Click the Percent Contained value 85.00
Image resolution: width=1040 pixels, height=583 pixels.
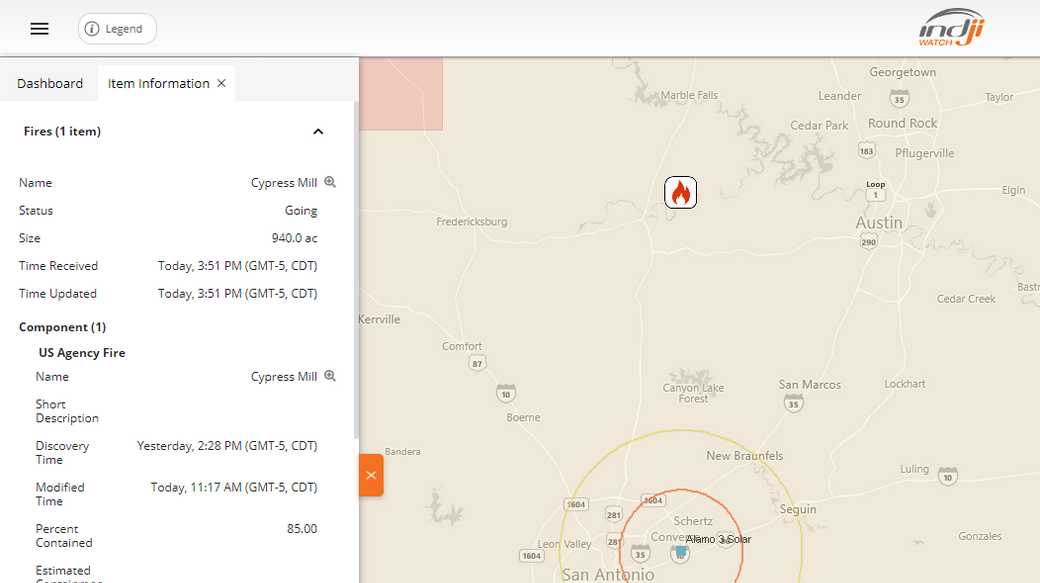pos(302,529)
